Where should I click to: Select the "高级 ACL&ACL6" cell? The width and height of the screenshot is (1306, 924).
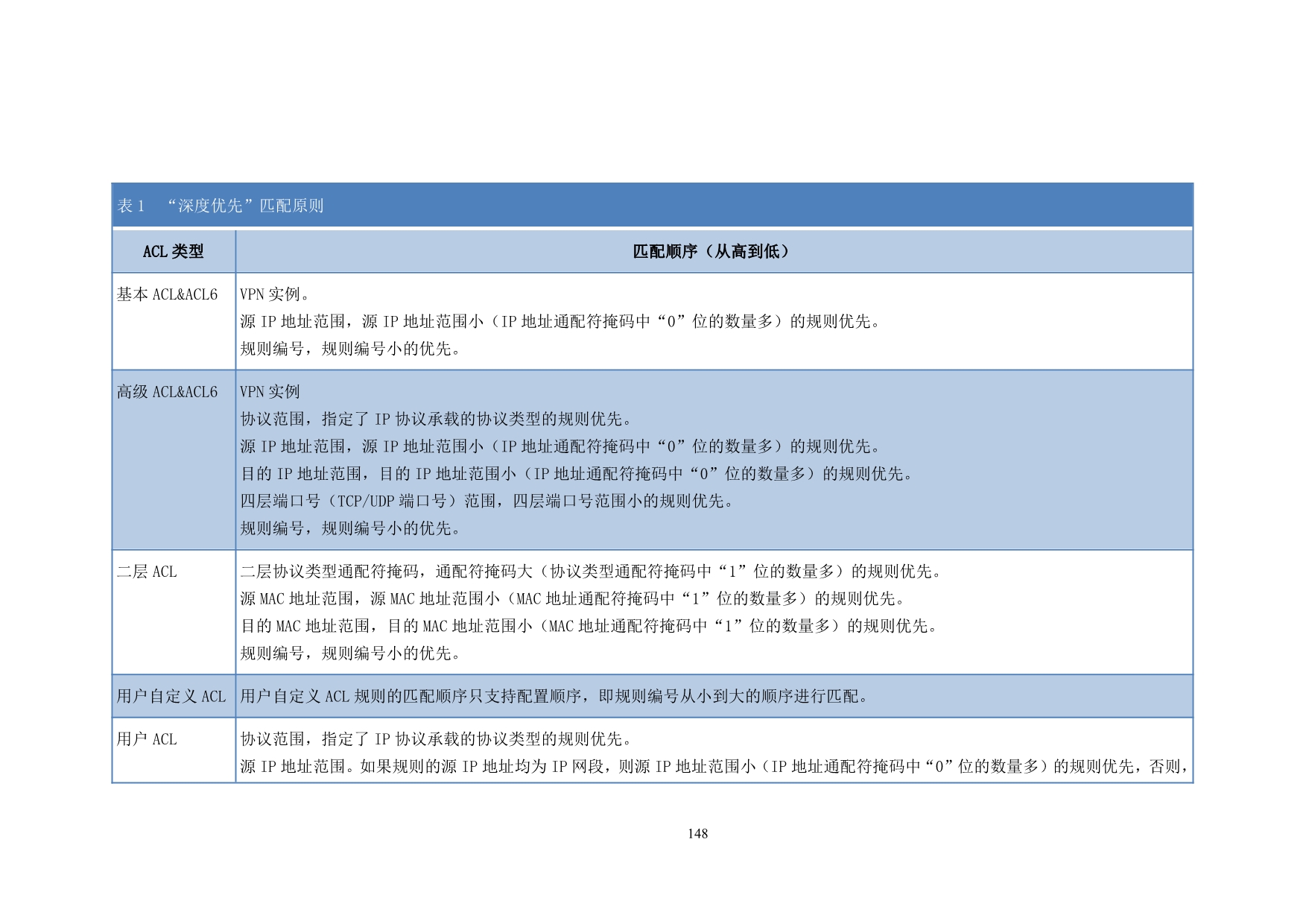(167, 392)
